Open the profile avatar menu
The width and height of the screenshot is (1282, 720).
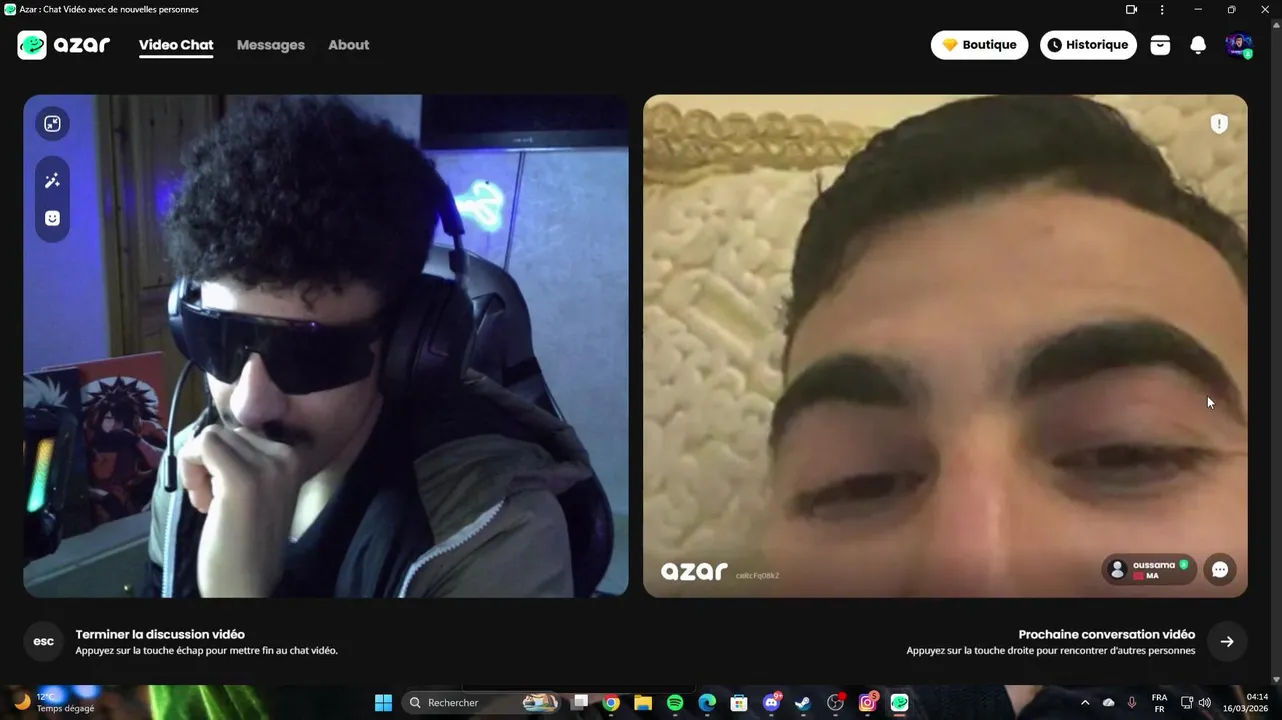pos(1239,45)
